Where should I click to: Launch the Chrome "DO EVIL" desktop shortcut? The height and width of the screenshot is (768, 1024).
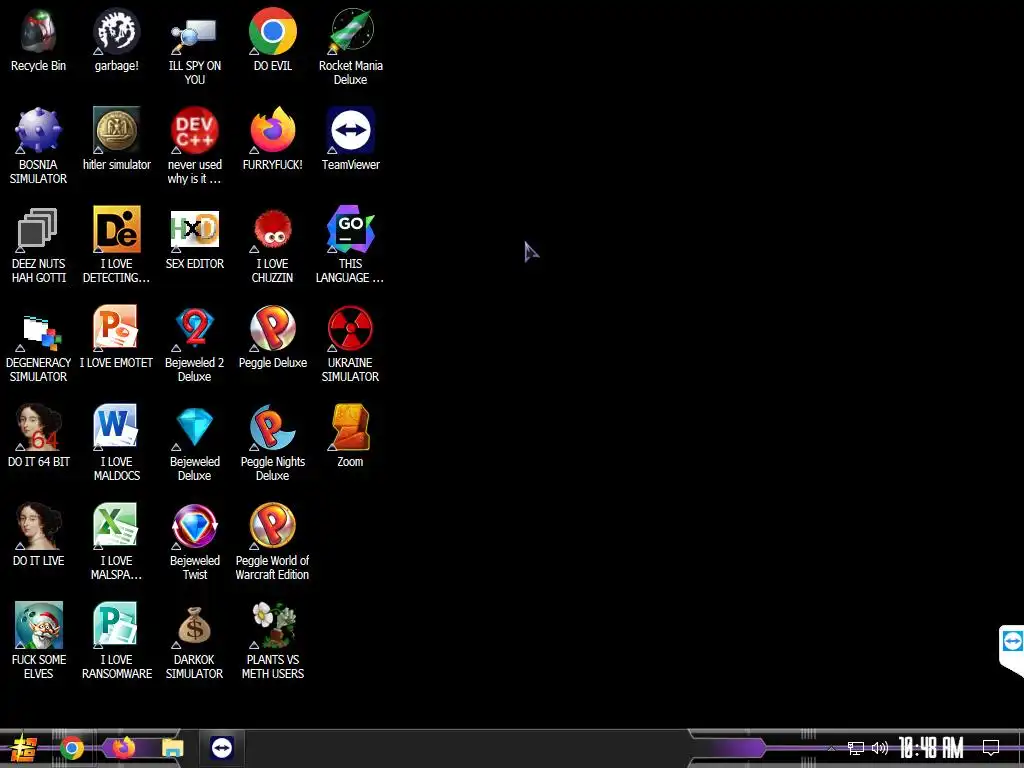point(272,32)
